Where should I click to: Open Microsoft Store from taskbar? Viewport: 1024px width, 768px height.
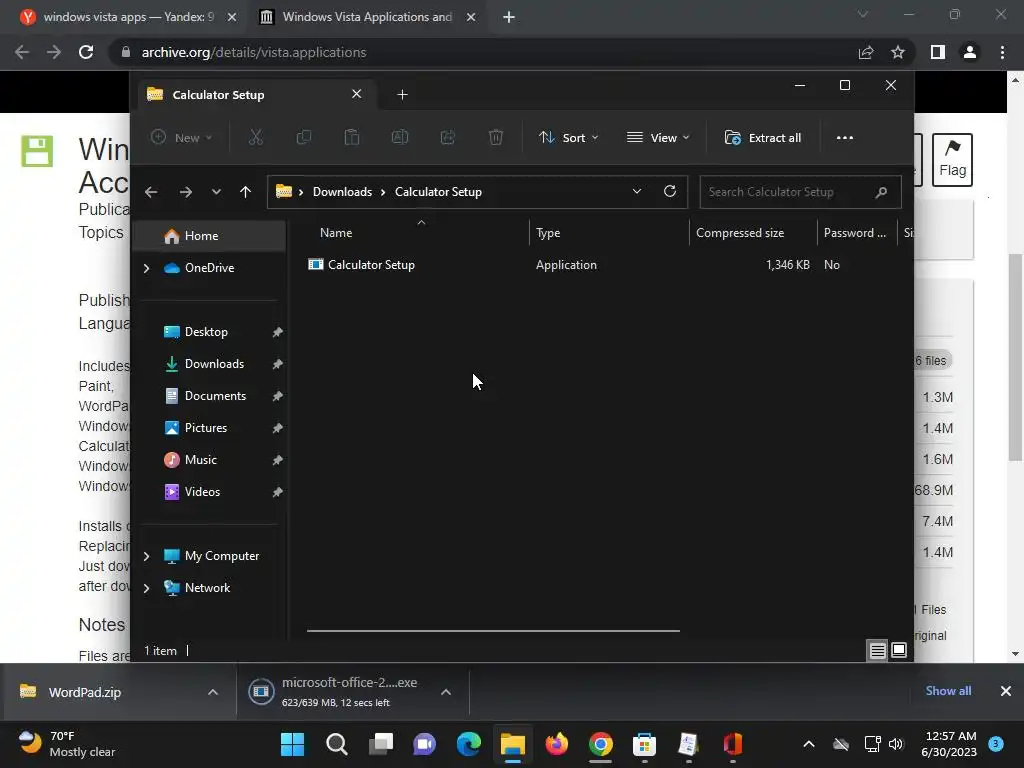644,744
